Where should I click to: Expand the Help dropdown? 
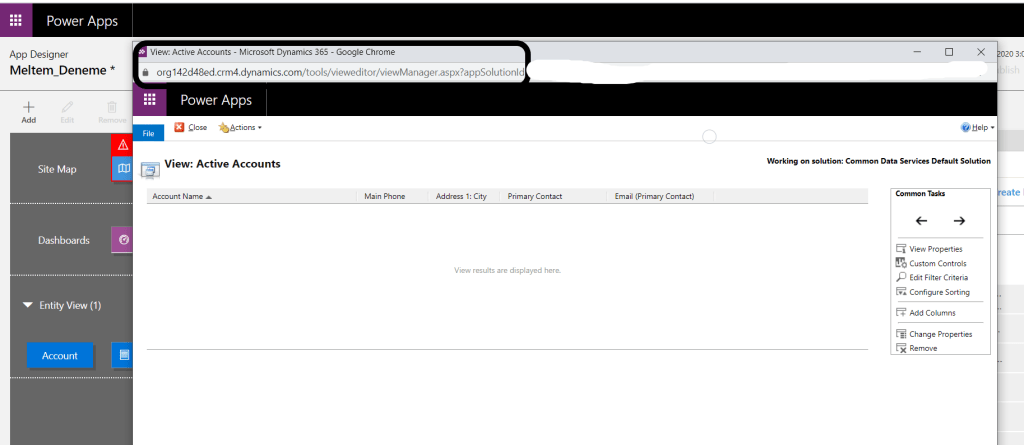point(977,128)
